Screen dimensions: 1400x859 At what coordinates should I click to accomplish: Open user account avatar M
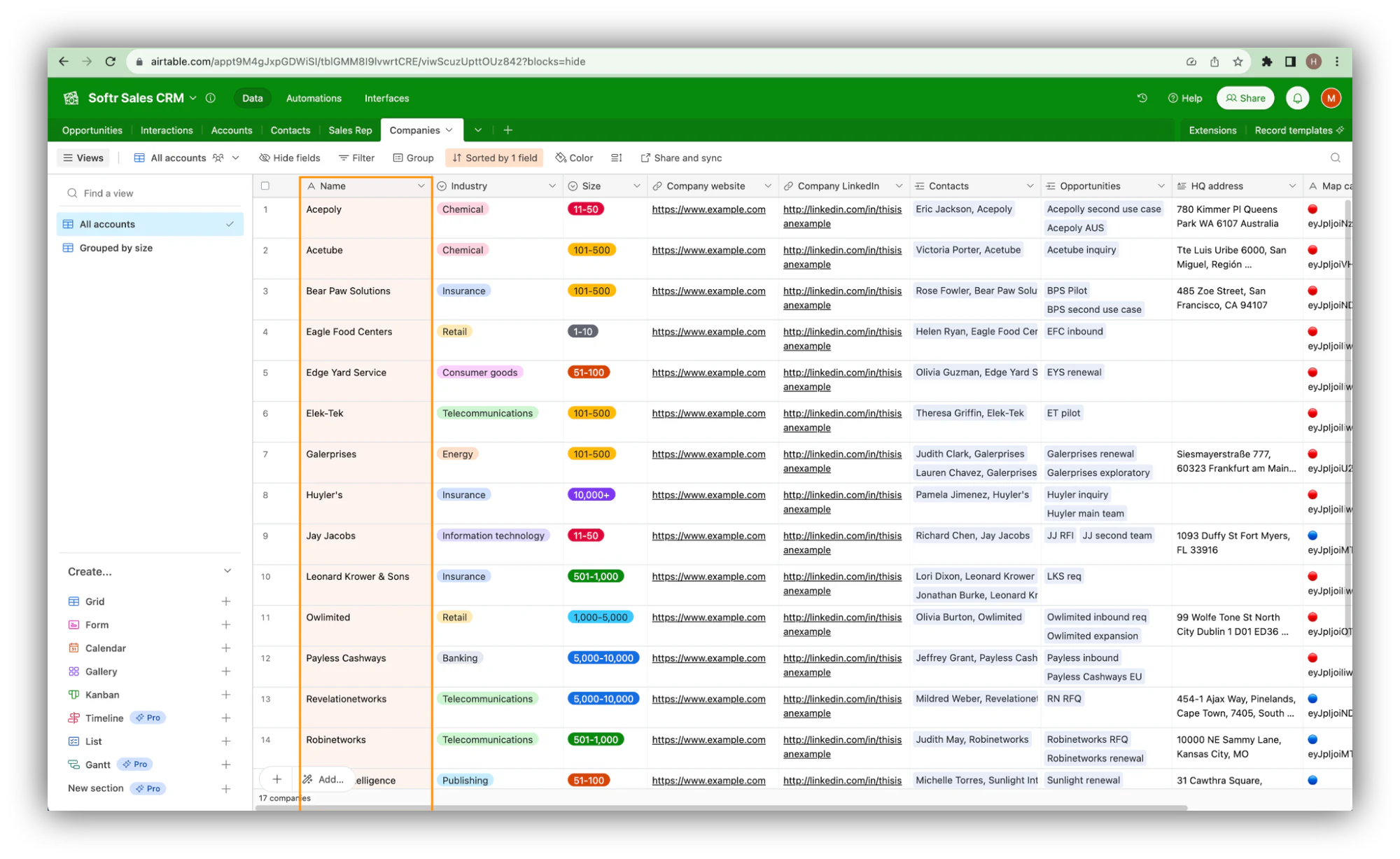click(x=1331, y=98)
